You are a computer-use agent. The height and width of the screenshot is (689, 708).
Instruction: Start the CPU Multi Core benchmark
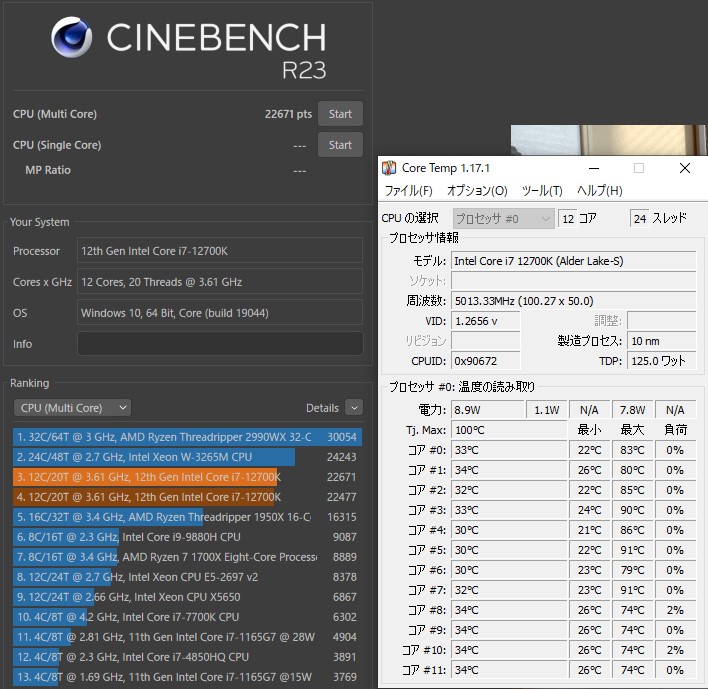[340, 114]
